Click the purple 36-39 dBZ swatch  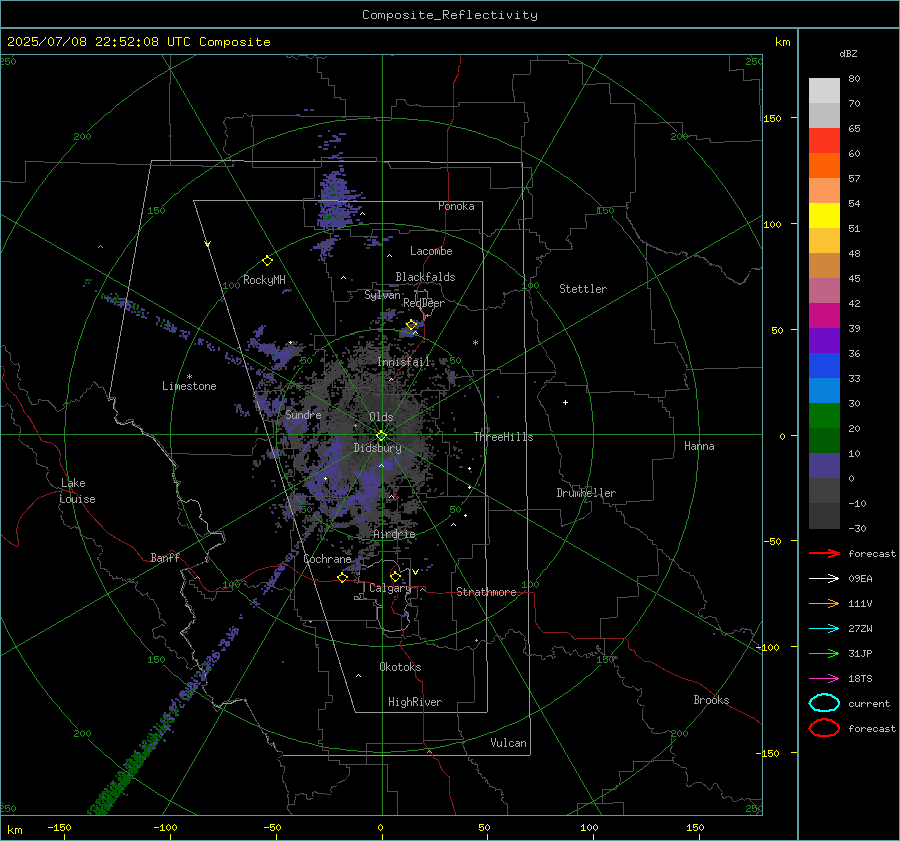click(x=824, y=341)
